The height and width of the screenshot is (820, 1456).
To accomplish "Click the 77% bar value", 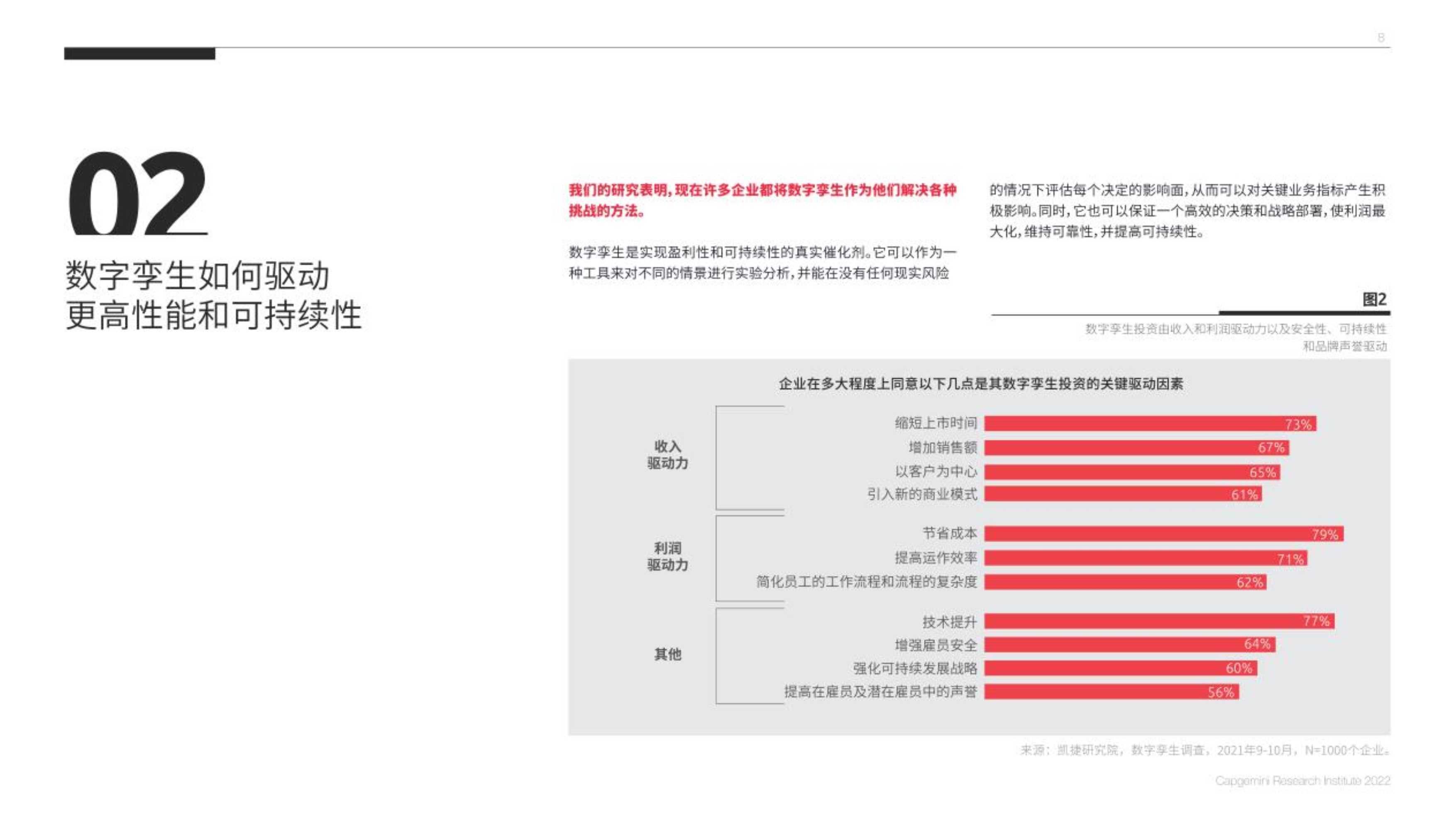I will (1317, 621).
